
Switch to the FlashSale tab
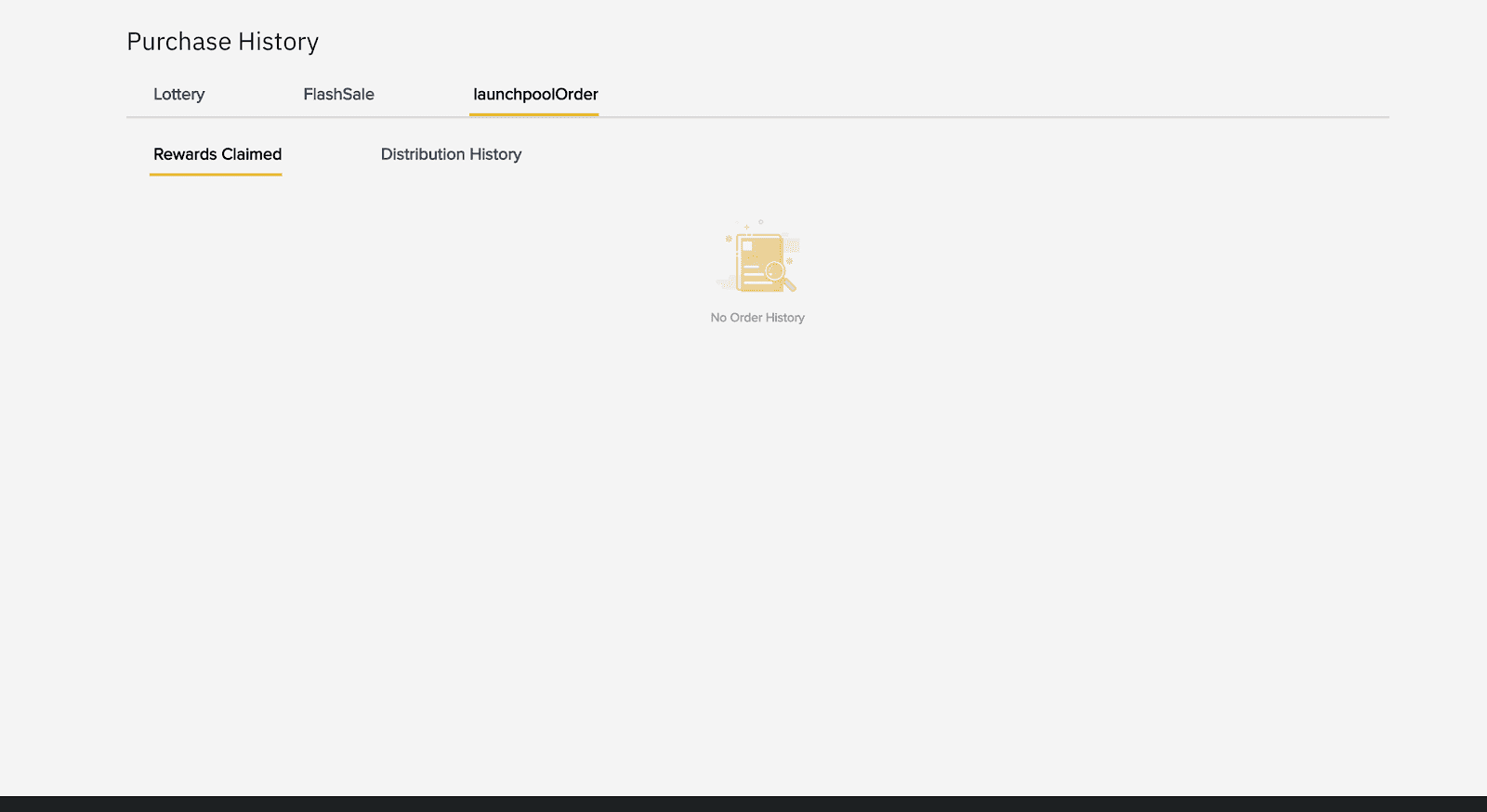338,95
